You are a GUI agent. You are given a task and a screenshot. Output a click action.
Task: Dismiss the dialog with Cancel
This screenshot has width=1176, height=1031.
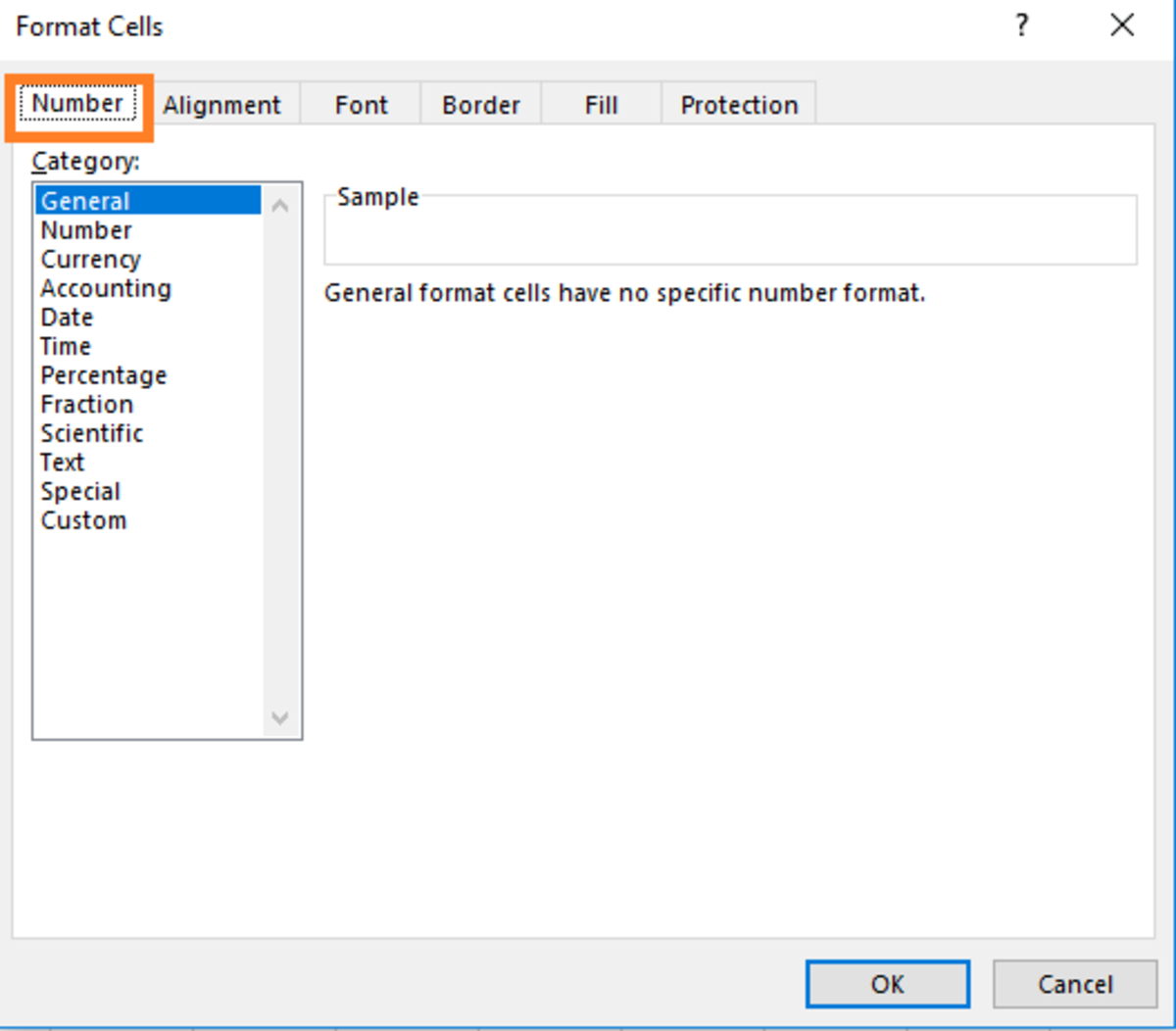tap(1074, 984)
